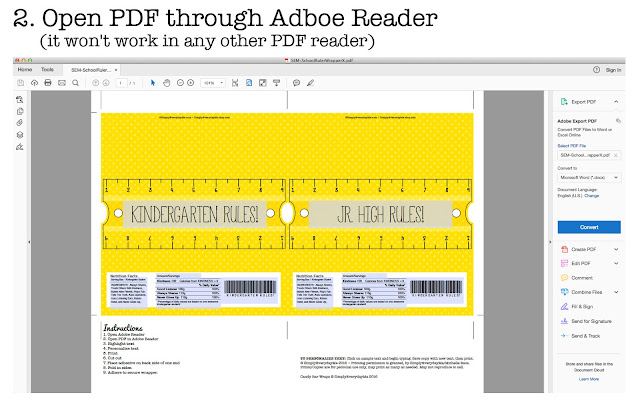Viewport: 640px width, 407px height.
Task: Collapse right tools pane arrow
Action: (x=550, y=242)
